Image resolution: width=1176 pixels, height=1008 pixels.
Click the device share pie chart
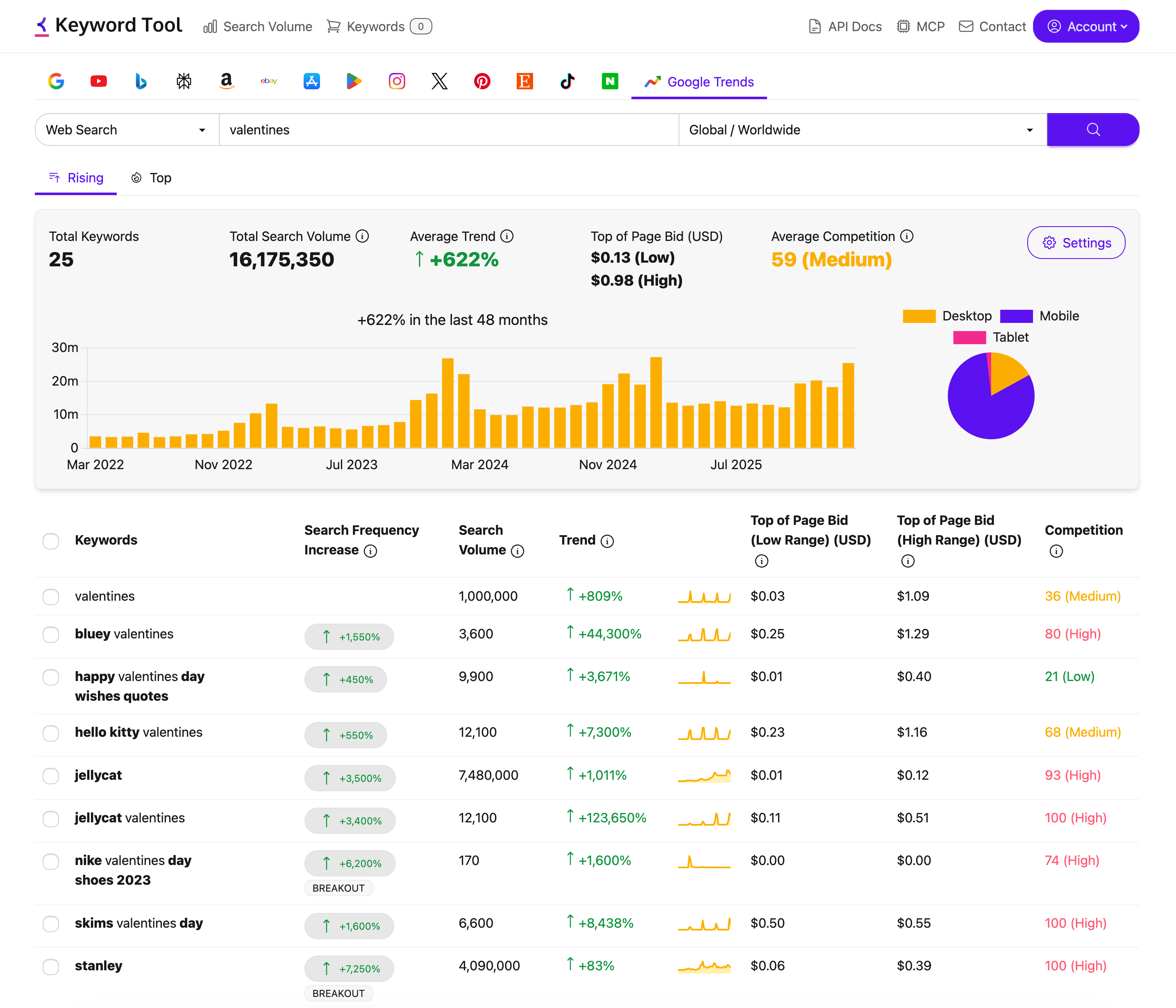point(991,395)
